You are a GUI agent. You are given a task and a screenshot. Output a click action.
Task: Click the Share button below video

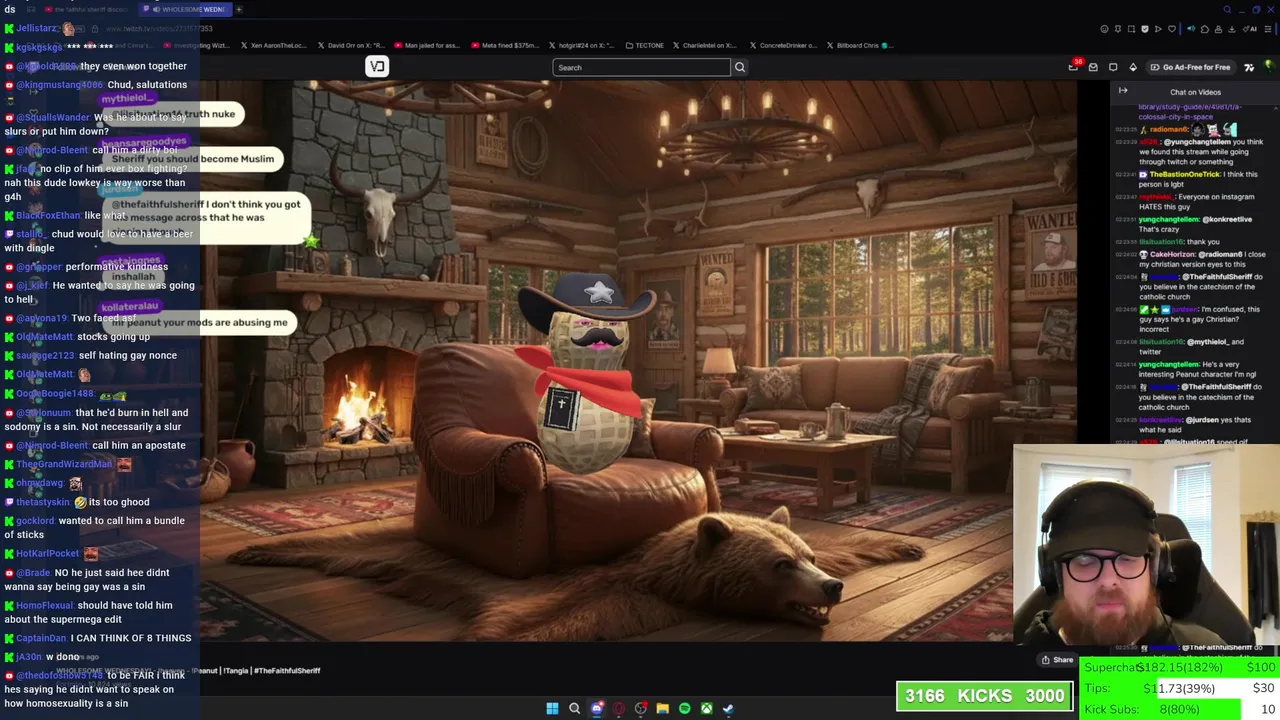pos(1057,659)
